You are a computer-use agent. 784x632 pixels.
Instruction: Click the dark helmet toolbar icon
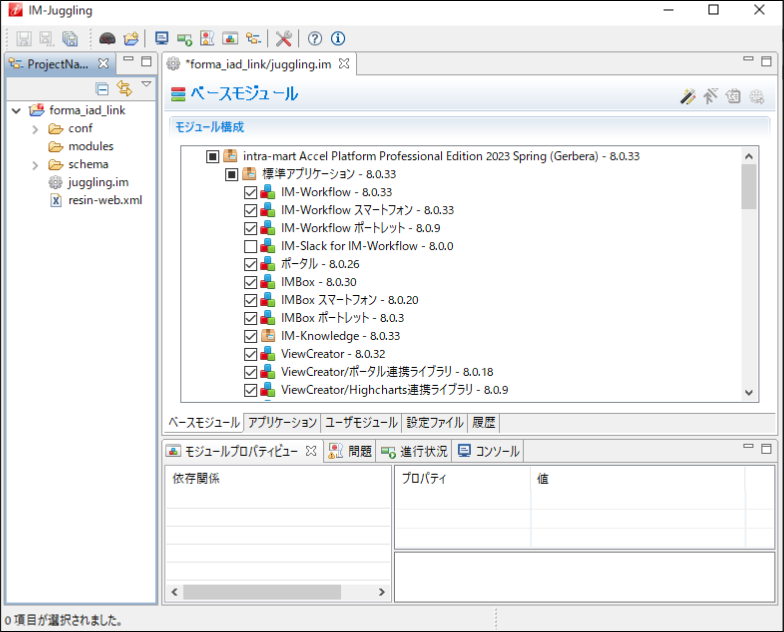(x=107, y=39)
